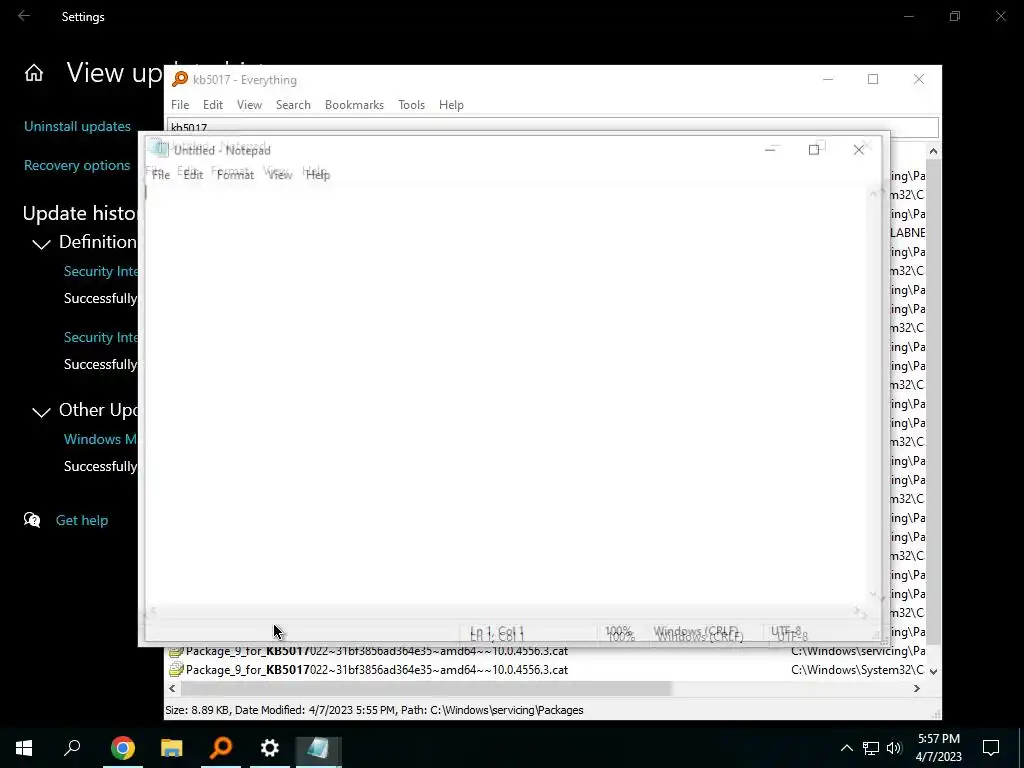
Task: Open the second Security Intelligence update link
Action: point(101,337)
